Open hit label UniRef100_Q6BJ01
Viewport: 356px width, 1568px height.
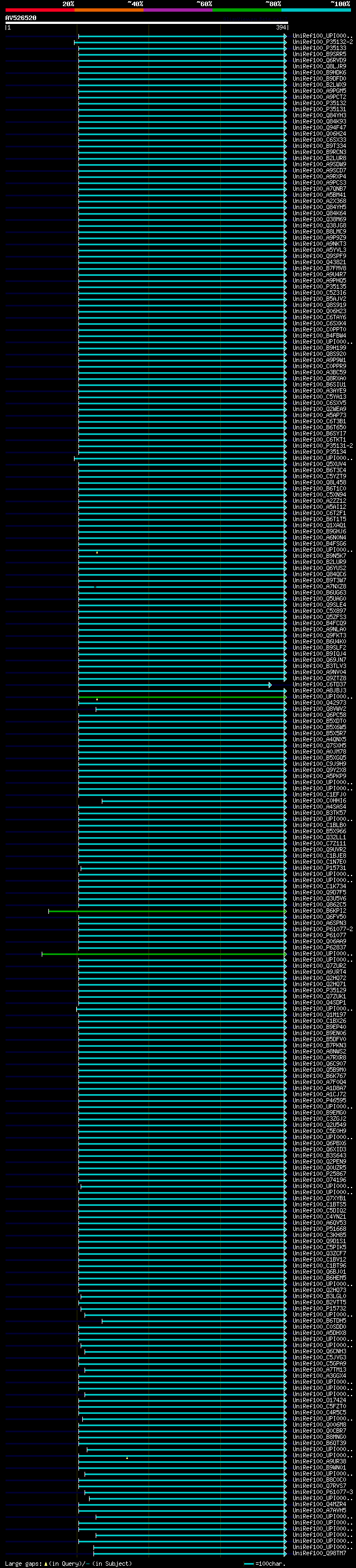(319, 1272)
